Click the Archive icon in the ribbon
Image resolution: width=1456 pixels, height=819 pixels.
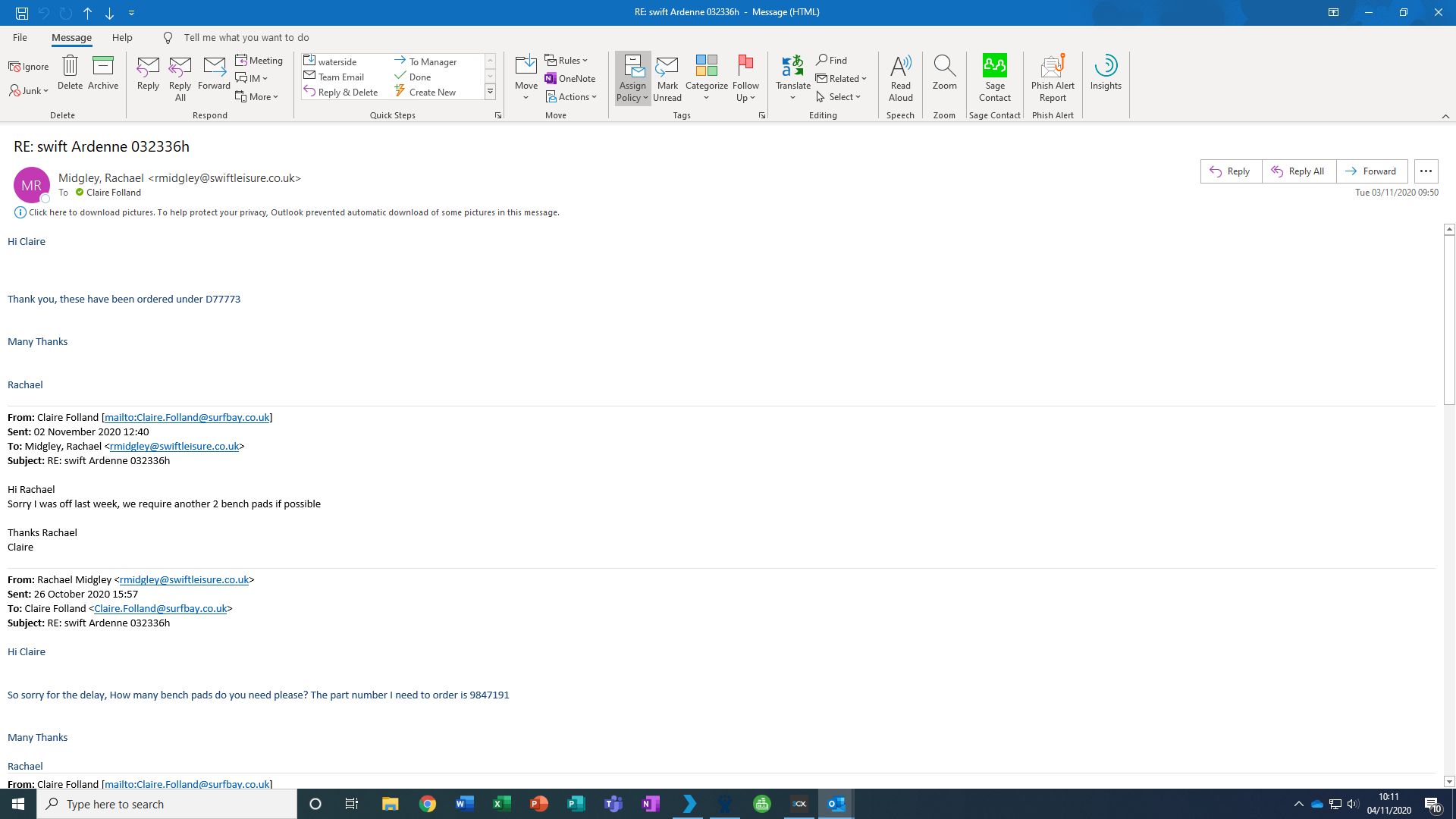102,73
